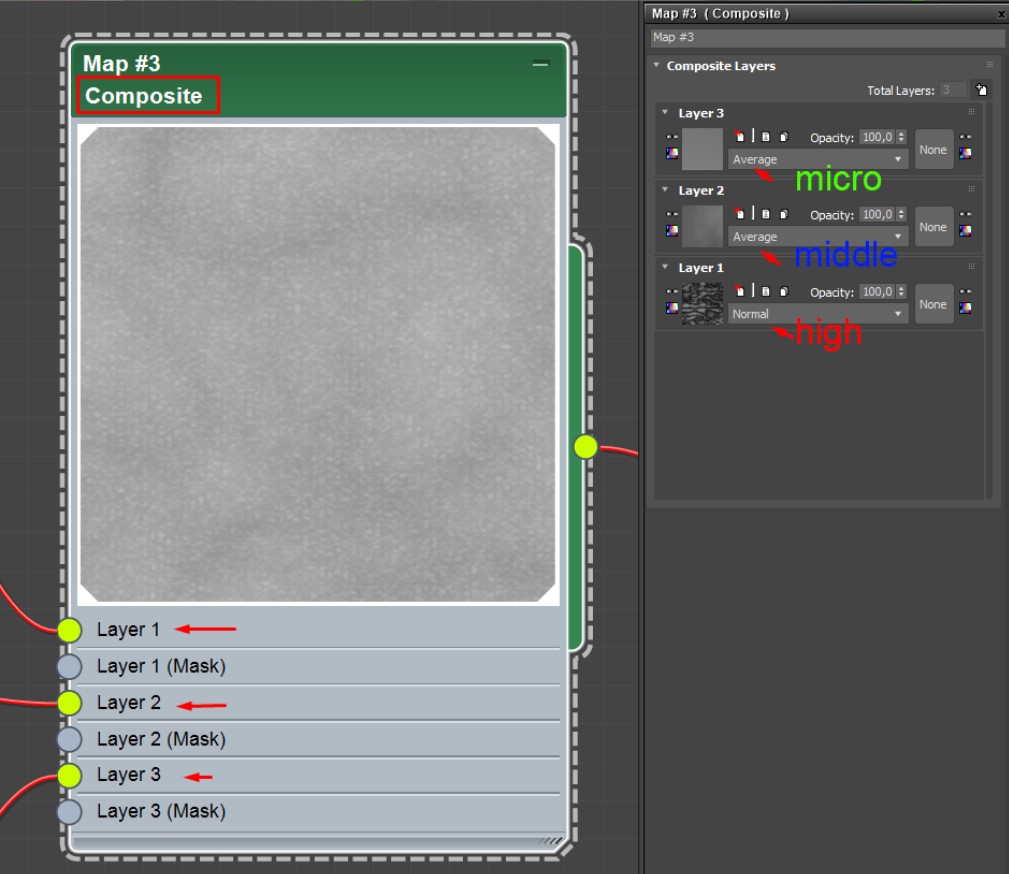The image size is (1009, 874).
Task: Color correct Layer 2 mask
Action: point(965,230)
